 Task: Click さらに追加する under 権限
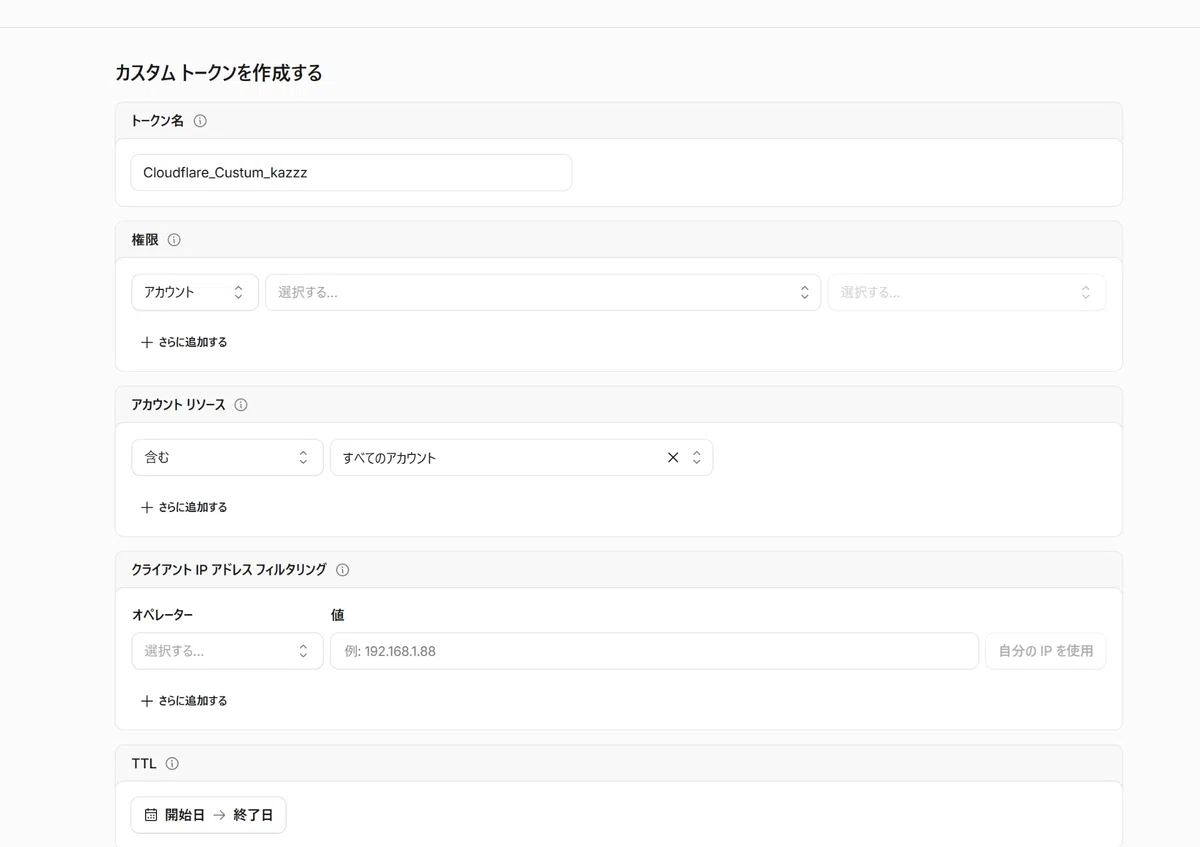coord(184,342)
